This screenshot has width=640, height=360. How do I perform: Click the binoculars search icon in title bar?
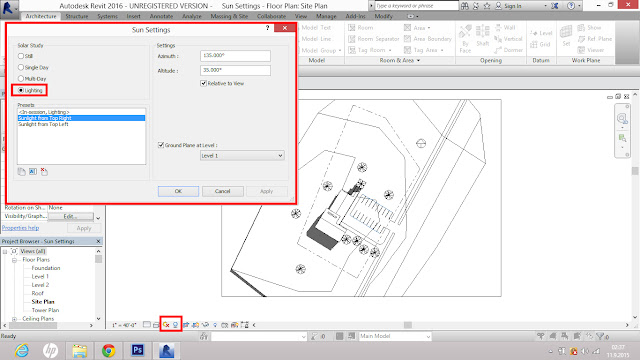464,6
